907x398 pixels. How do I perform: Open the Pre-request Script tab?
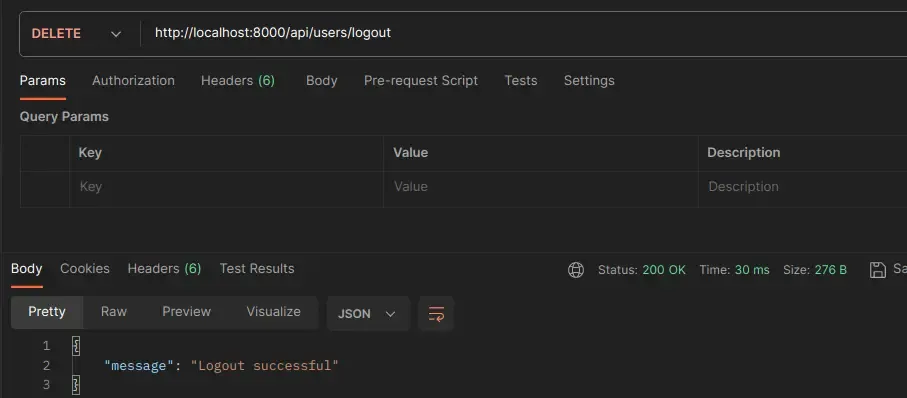(421, 80)
